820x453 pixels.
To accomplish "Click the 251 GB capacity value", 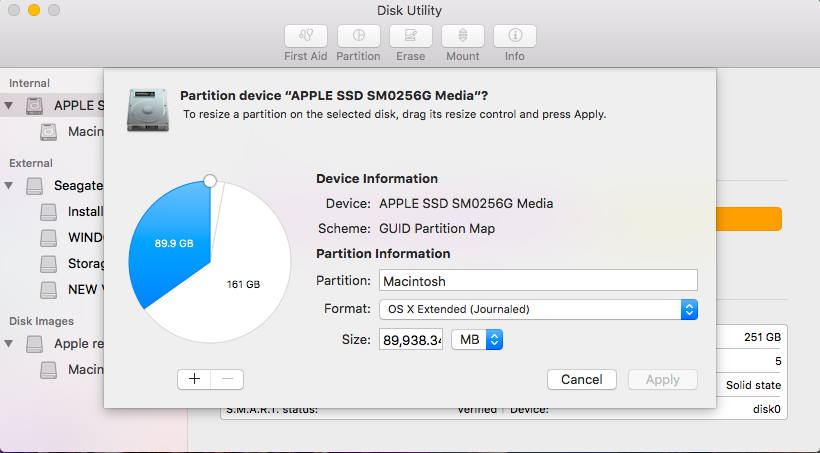I will point(762,337).
